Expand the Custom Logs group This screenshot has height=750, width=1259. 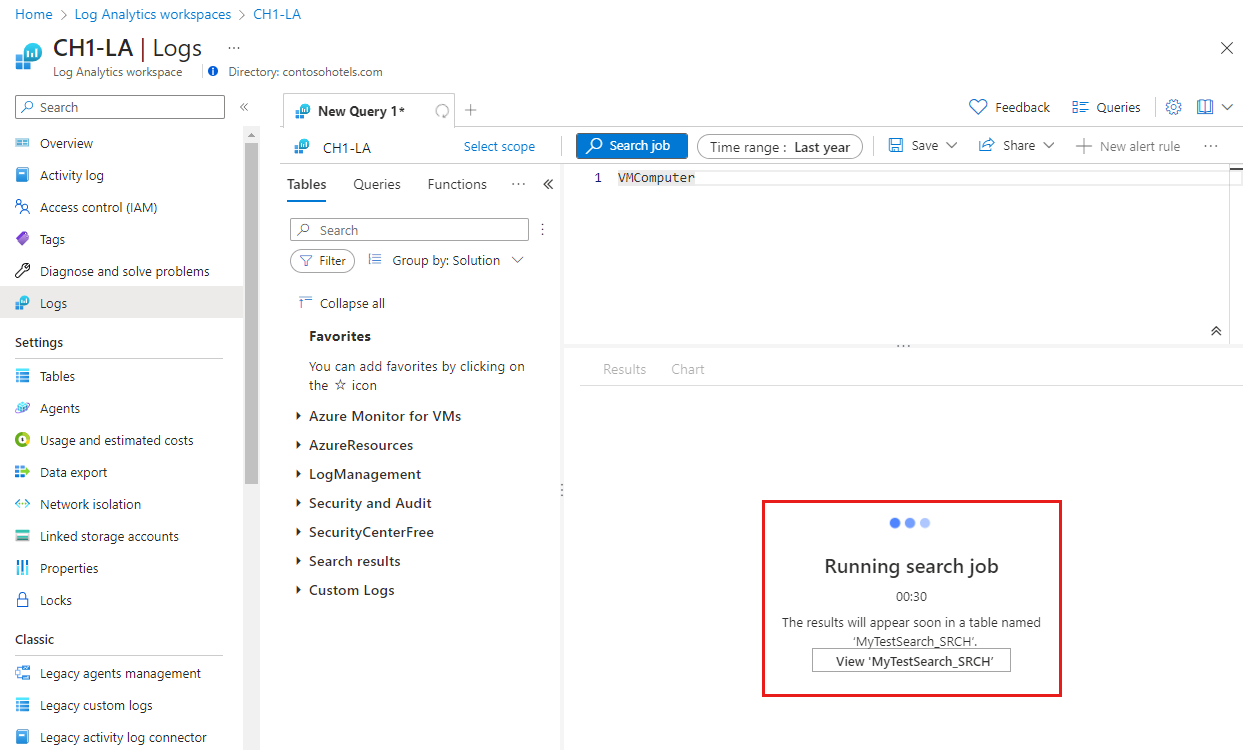coord(351,590)
